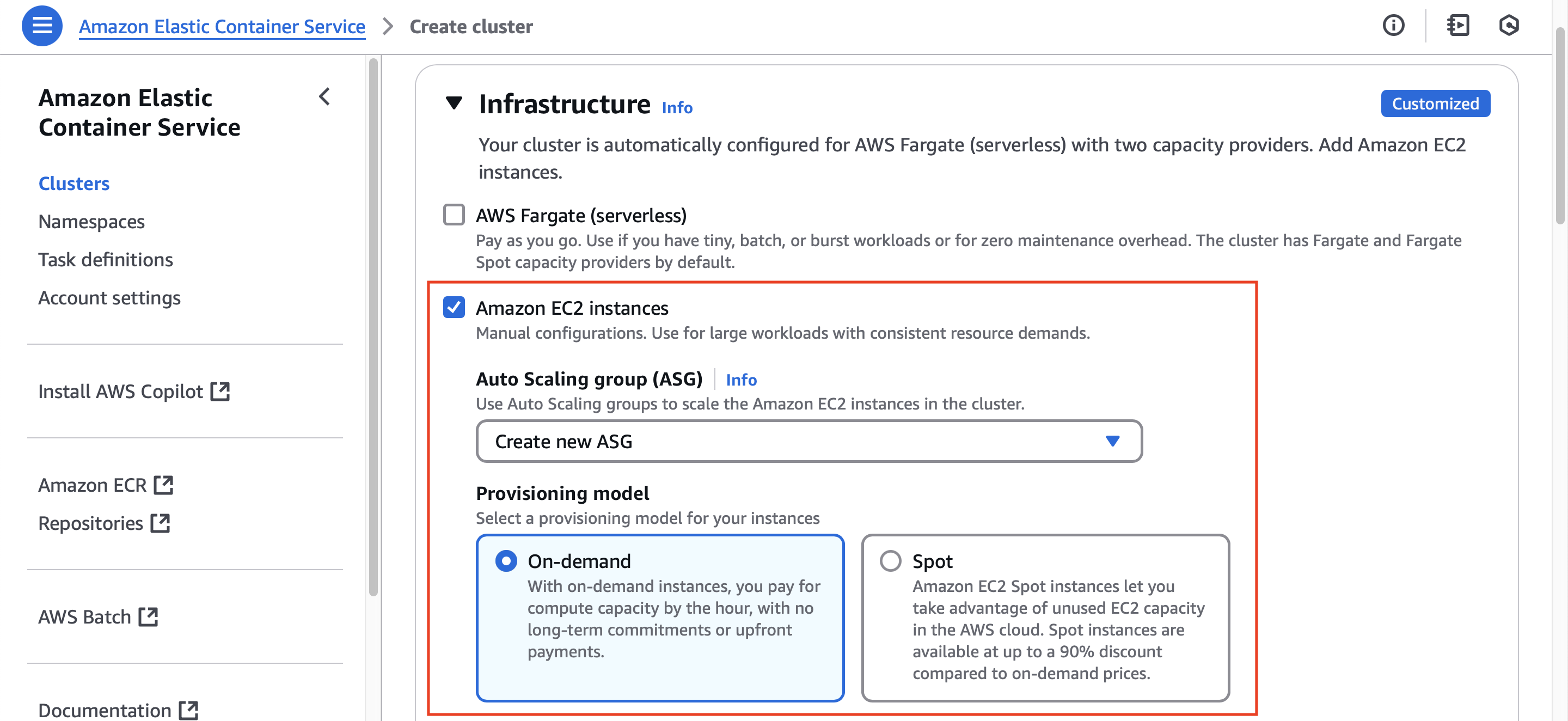Click the Info link beside Infrastructure

point(677,108)
